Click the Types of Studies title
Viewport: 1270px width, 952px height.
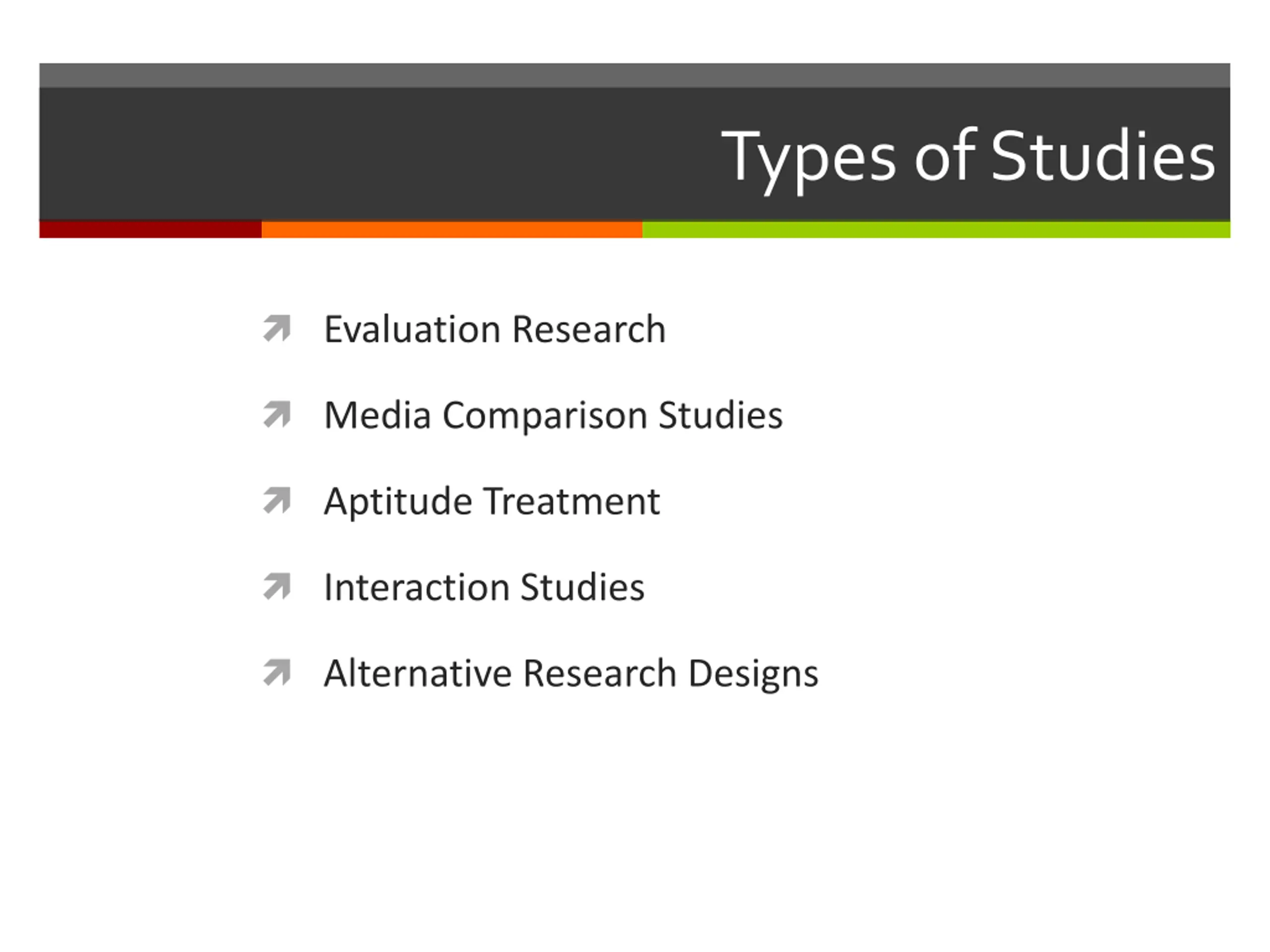click(968, 158)
